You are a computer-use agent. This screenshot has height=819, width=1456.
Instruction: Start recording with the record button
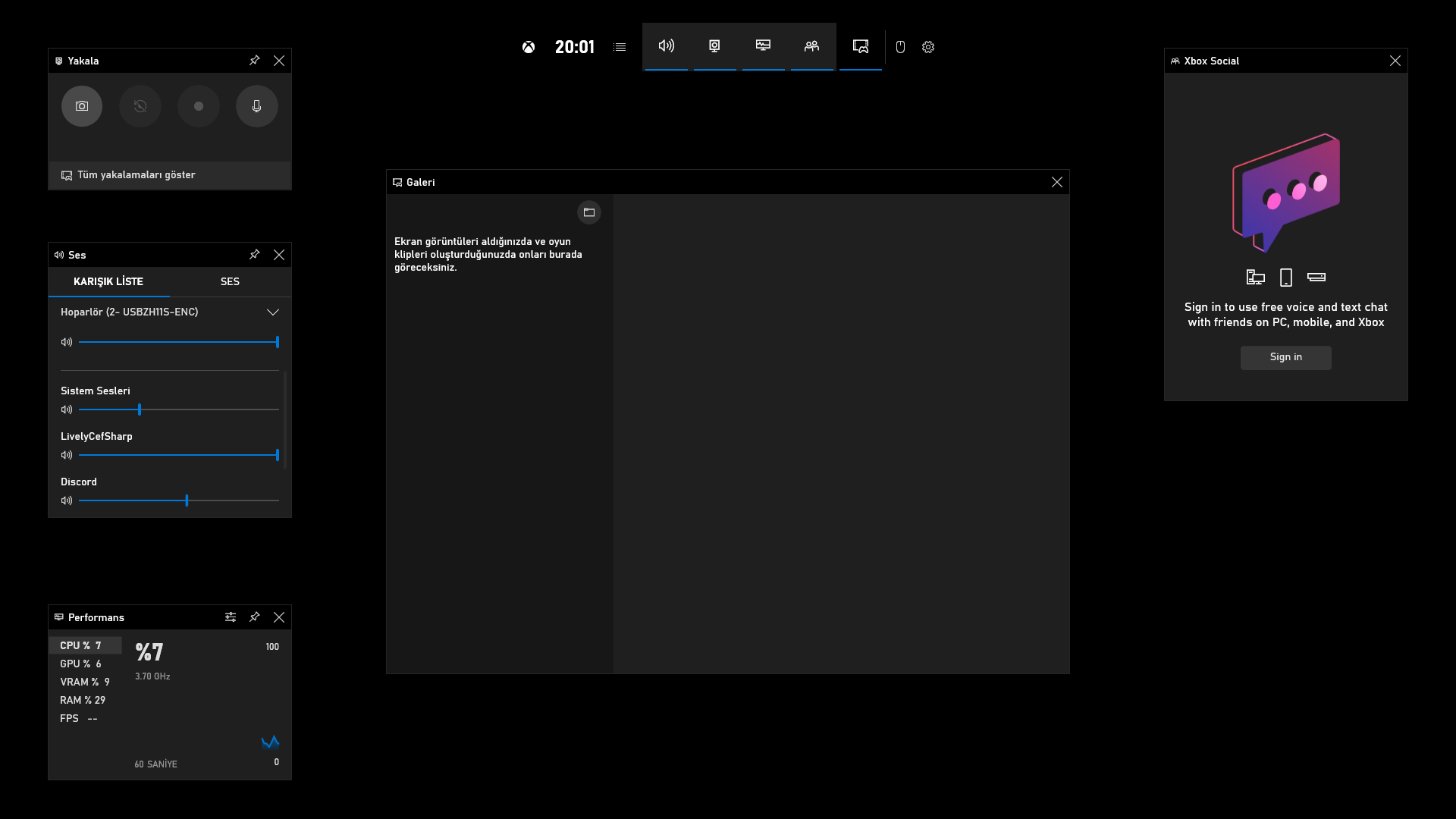pyautogui.click(x=199, y=106)
